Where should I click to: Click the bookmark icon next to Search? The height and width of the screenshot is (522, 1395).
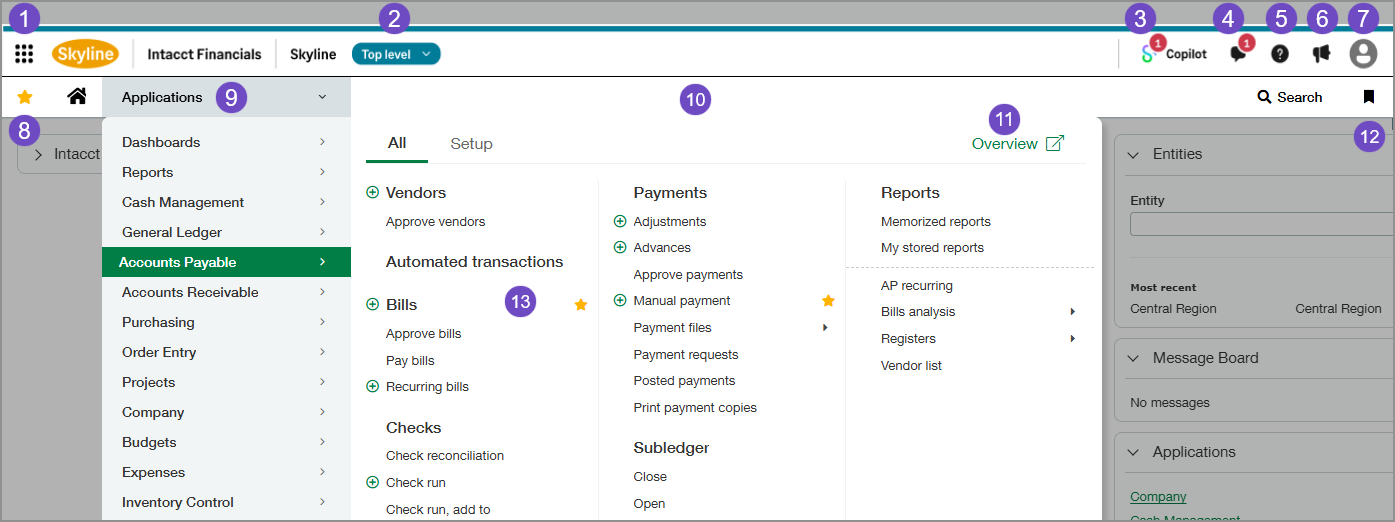(1369, 97)
